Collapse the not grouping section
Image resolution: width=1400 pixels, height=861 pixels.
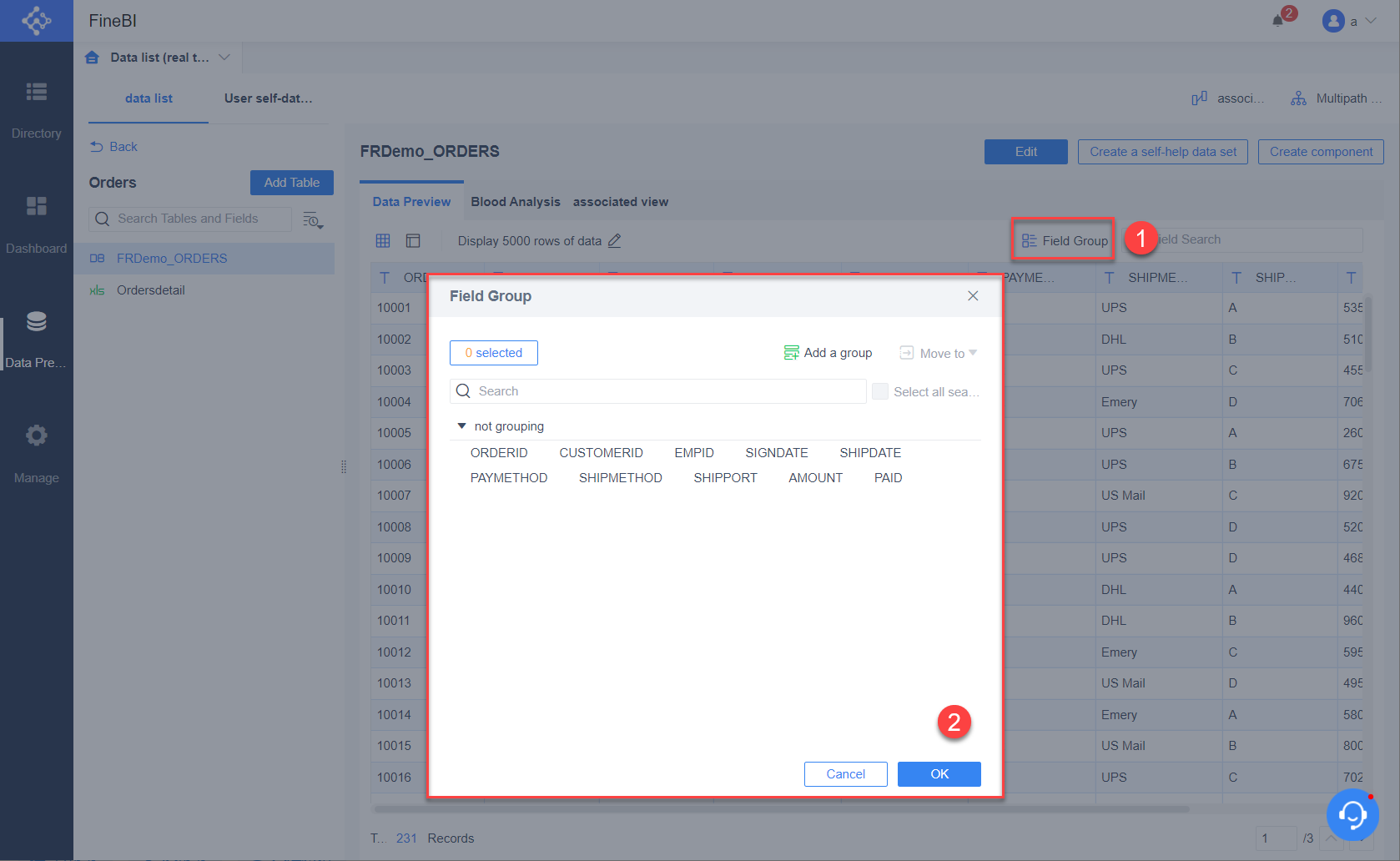coord(461,426)
